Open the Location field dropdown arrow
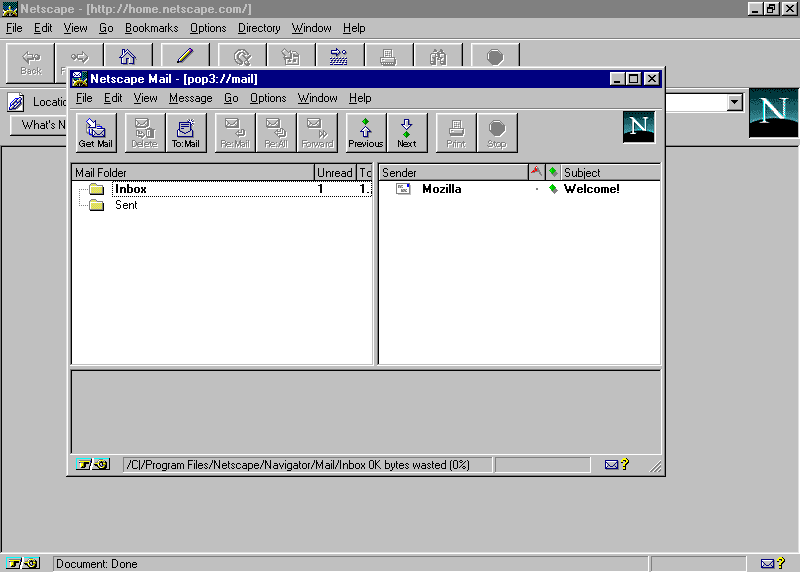800x572 pixels. [x=735, y=102]
